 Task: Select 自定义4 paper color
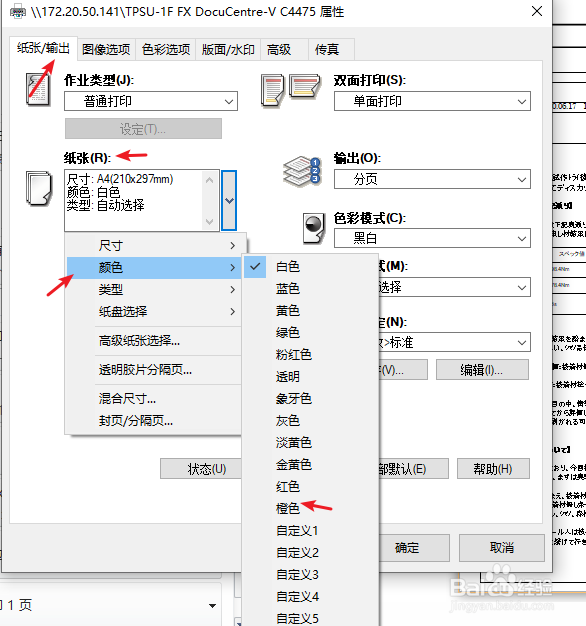tap(311, 596)
